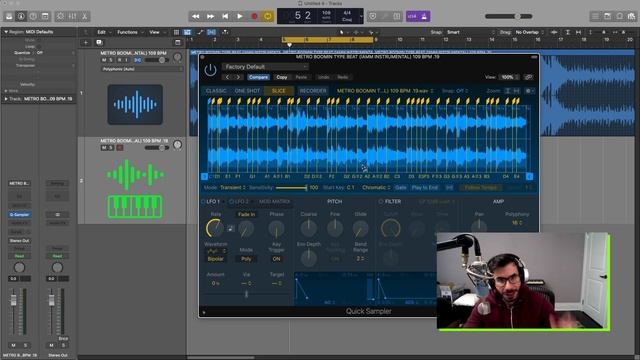Collapse the Region MIDI Defaults disclosure triangle

pos(6,32)
